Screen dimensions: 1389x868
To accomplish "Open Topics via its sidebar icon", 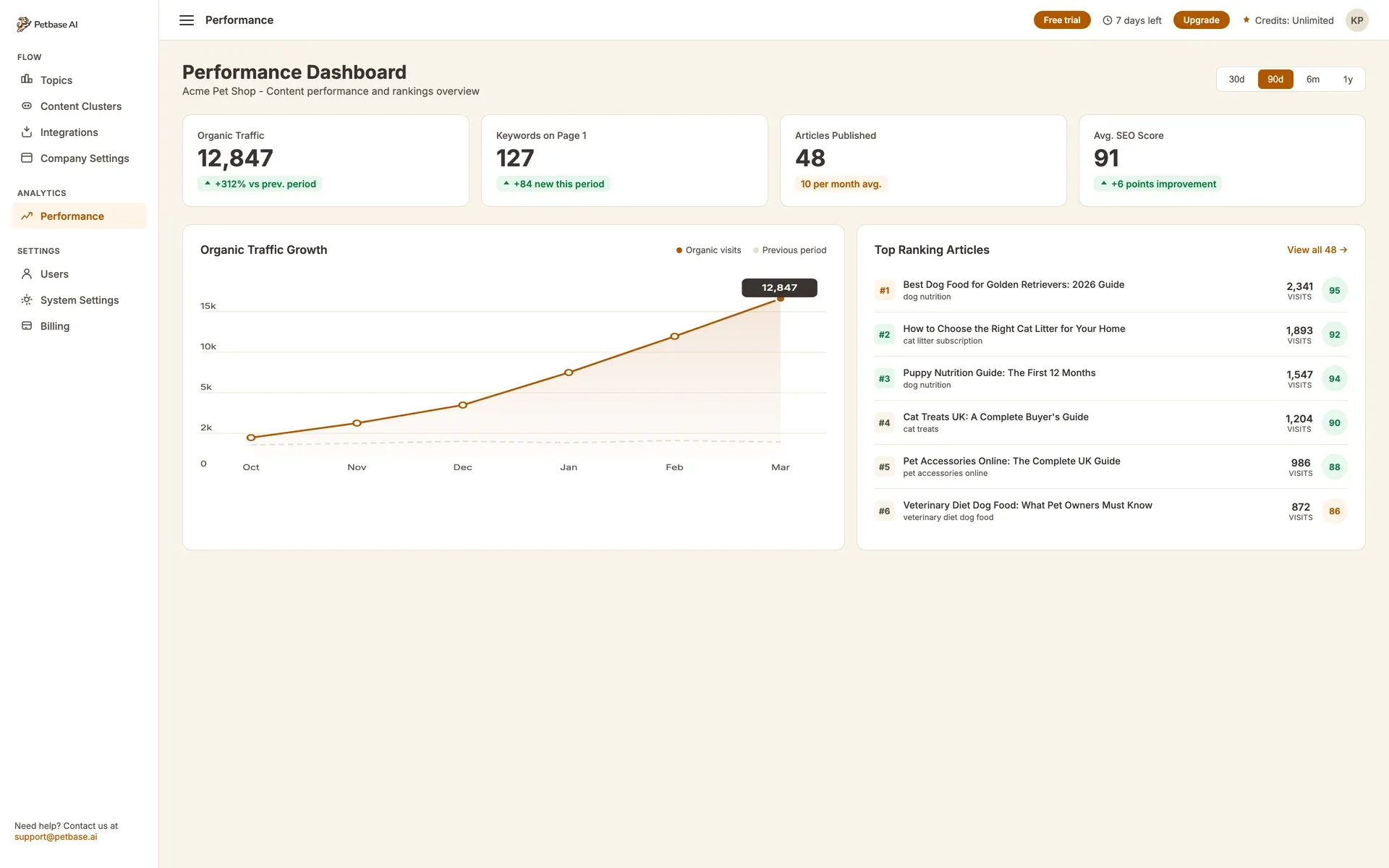I will point(27,80).
